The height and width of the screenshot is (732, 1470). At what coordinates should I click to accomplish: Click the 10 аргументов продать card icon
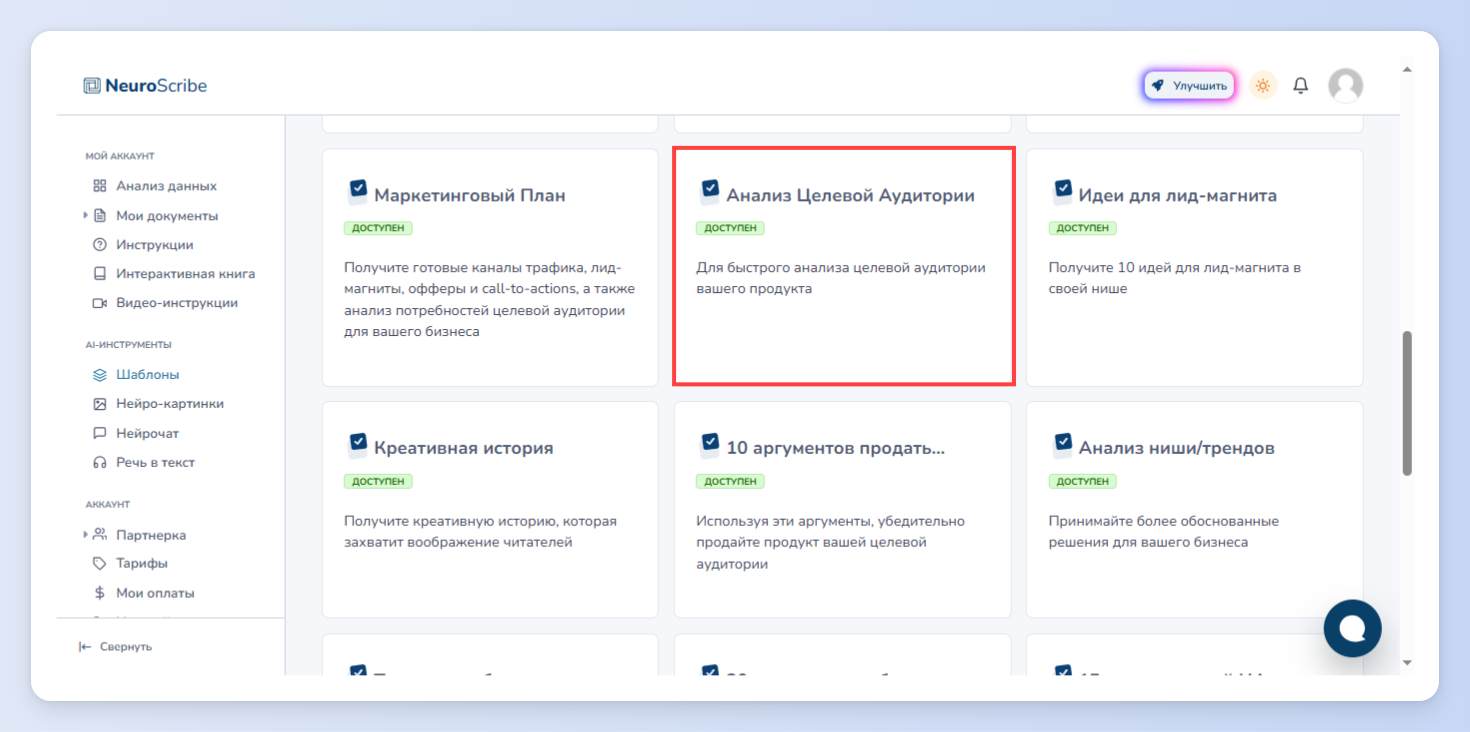coord(709,445)
